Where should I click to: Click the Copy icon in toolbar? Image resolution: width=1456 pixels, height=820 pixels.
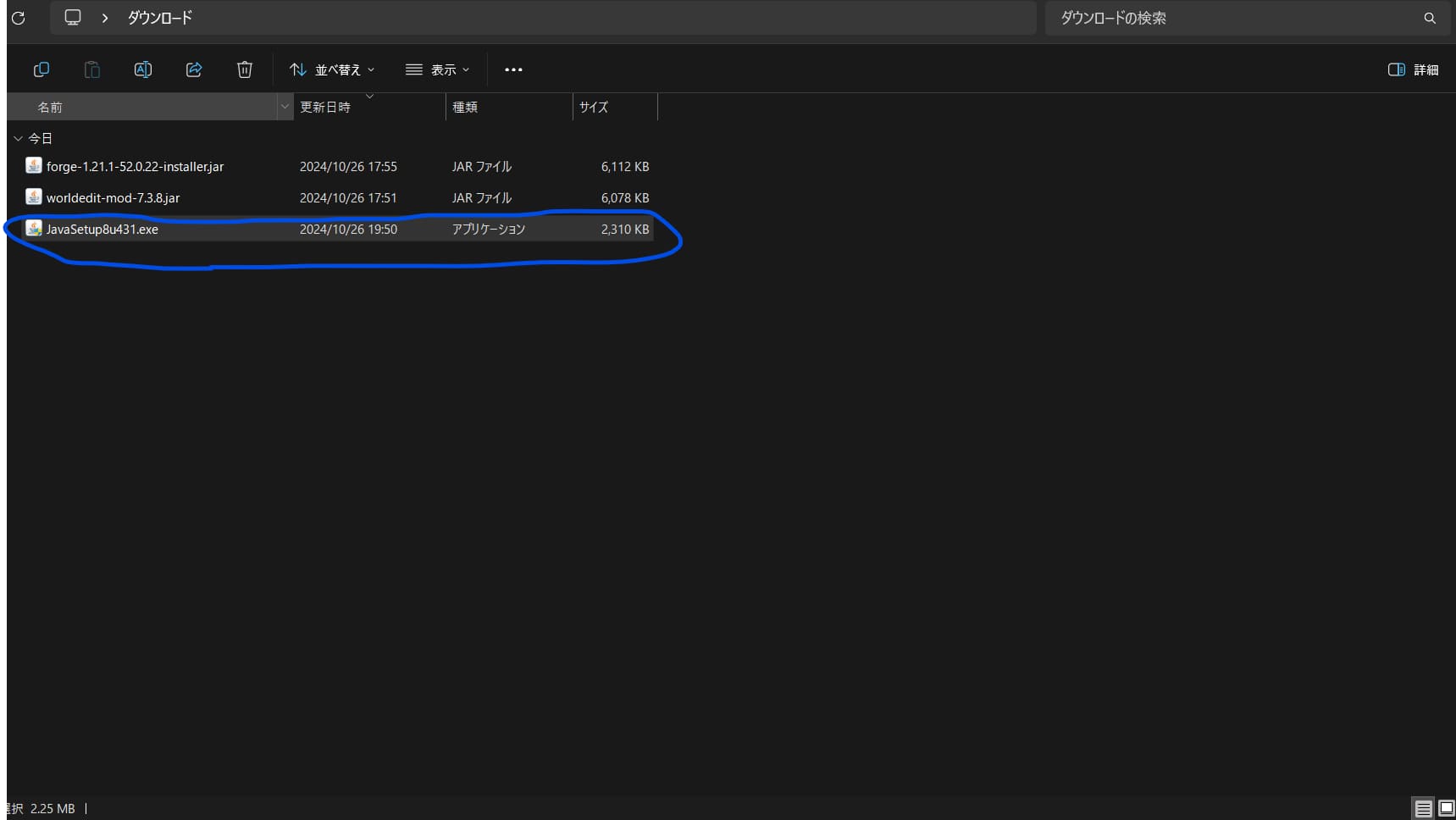(41, 69)
